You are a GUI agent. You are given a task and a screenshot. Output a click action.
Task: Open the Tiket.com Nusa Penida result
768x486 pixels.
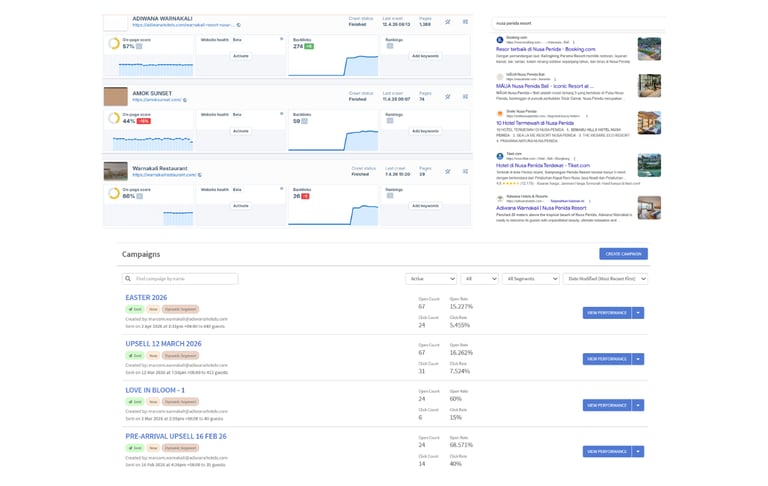543,166
